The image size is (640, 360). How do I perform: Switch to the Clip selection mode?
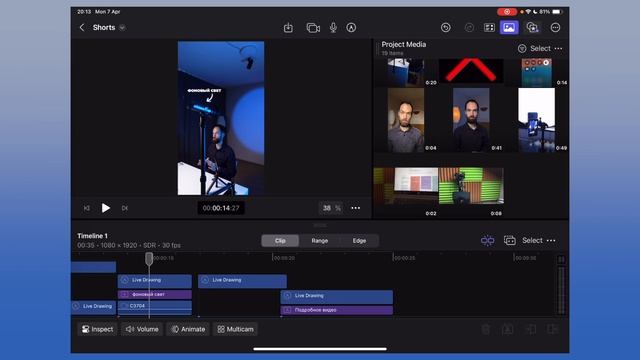pos(280,241)
